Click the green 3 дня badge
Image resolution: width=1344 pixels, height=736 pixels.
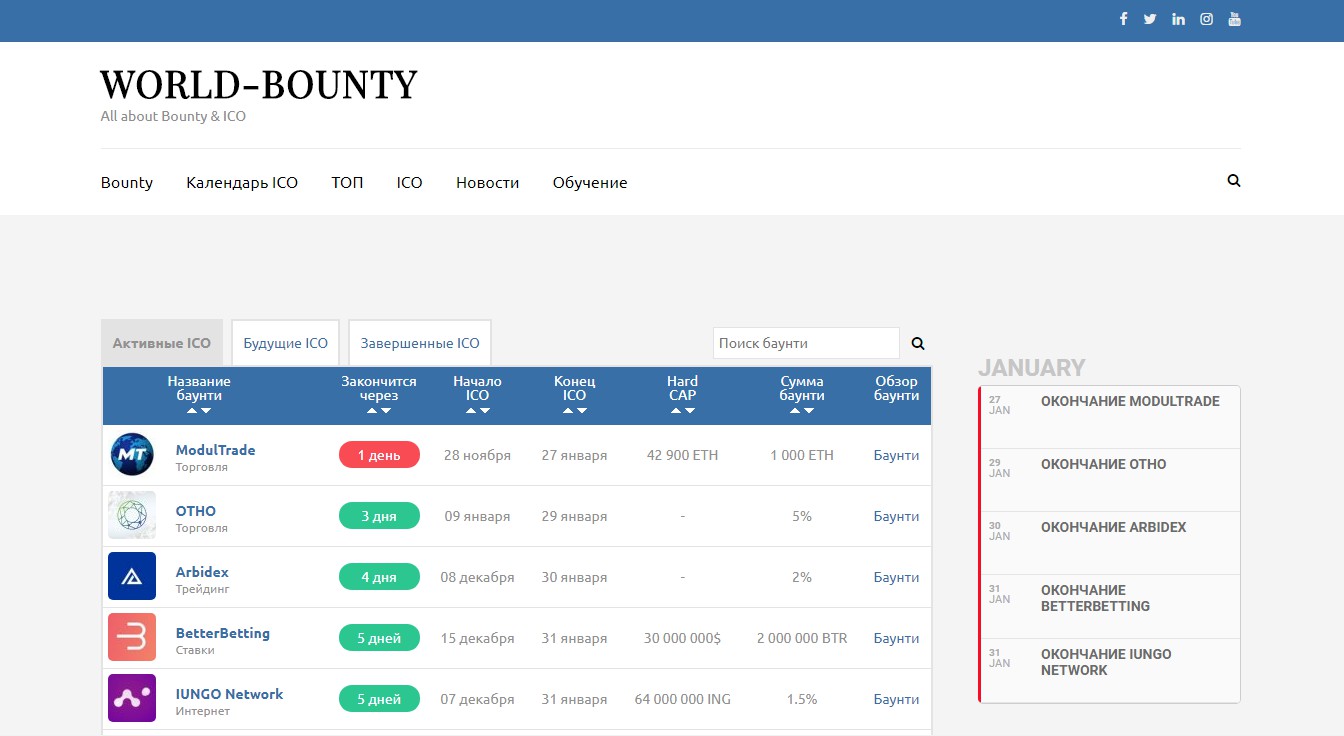point(379,516)
